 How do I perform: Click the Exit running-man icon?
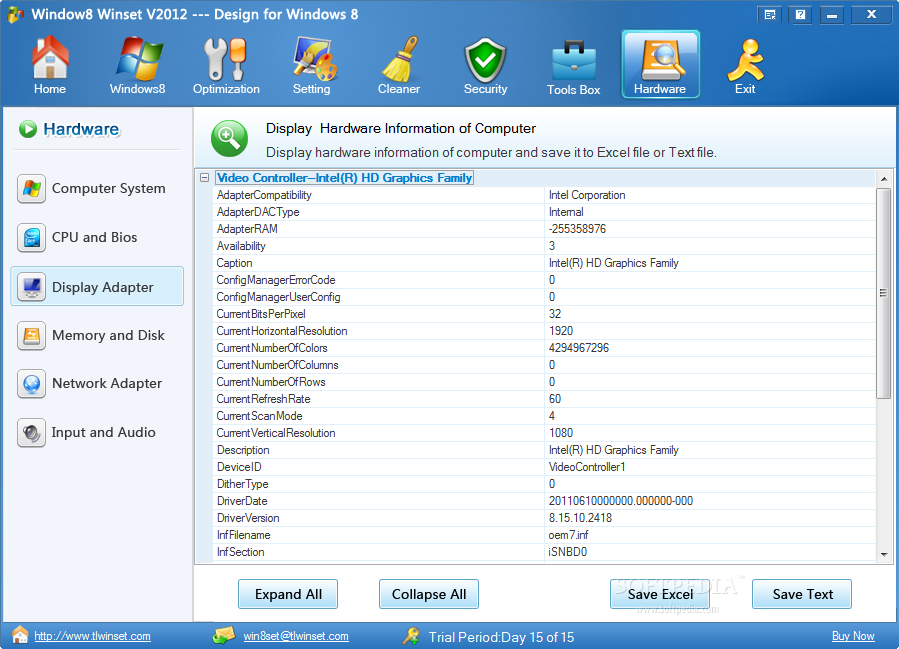(746, 60)
